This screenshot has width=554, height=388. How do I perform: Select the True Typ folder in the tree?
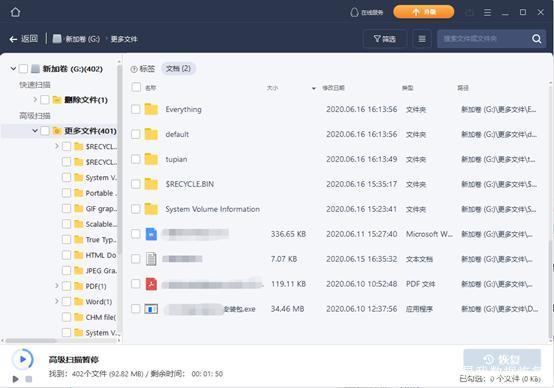click(101, 240)
